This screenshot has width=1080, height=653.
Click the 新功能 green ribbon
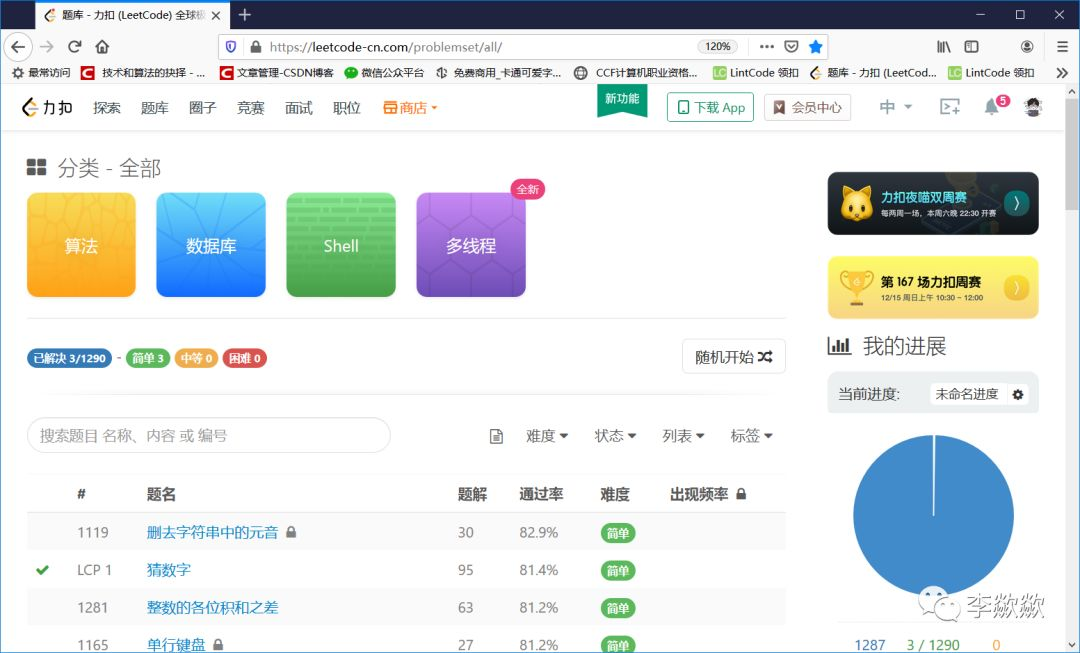pos(622,101)
